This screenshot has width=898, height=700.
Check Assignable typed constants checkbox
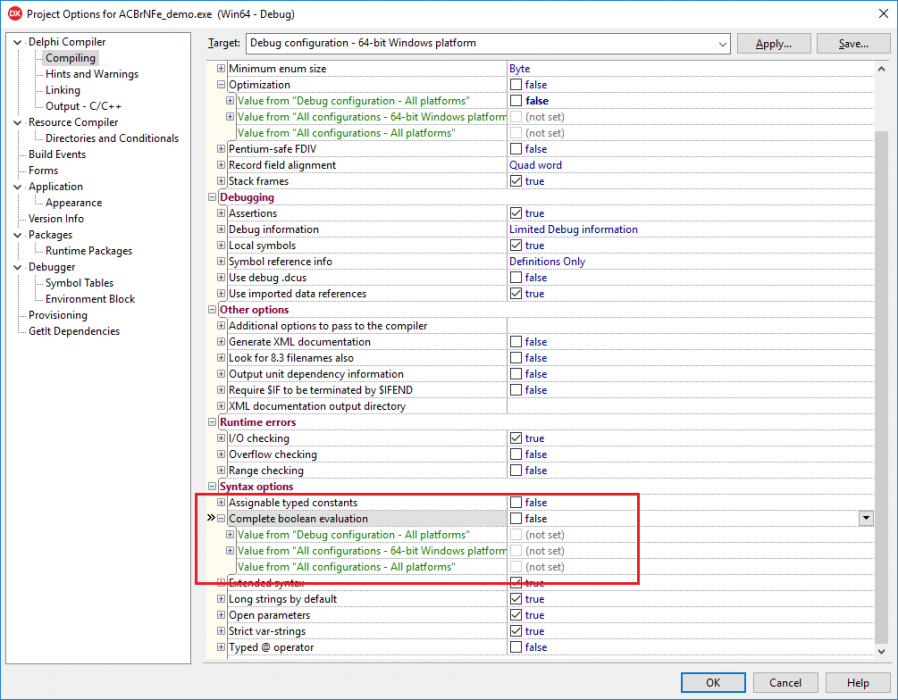point(515,502)
